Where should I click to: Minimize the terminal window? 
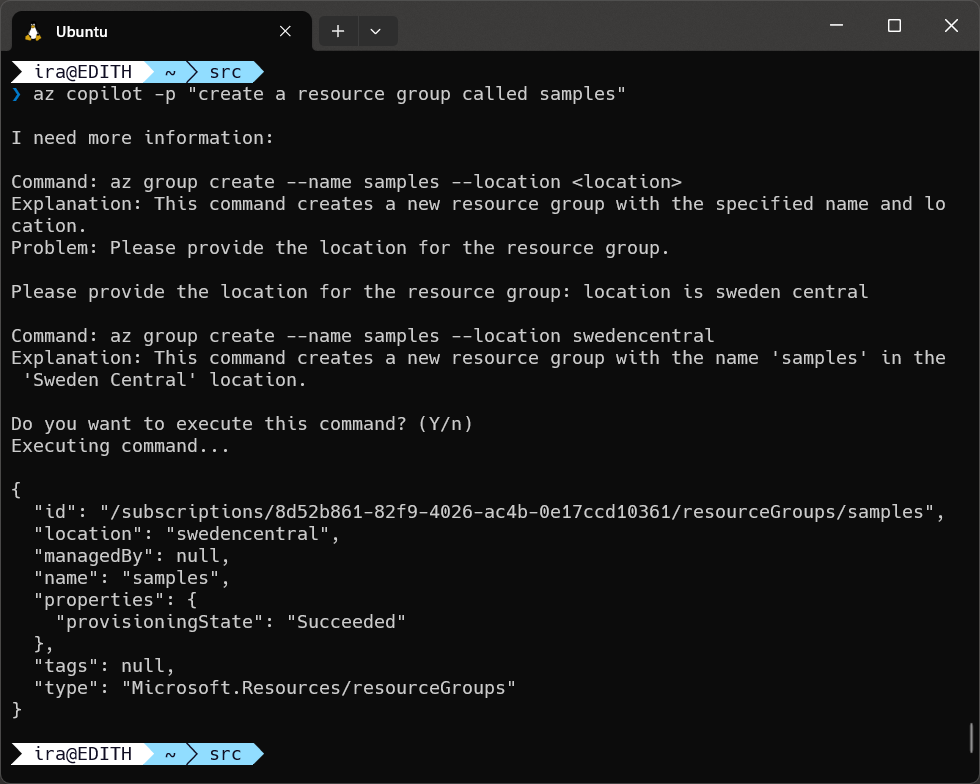[836, 26]
